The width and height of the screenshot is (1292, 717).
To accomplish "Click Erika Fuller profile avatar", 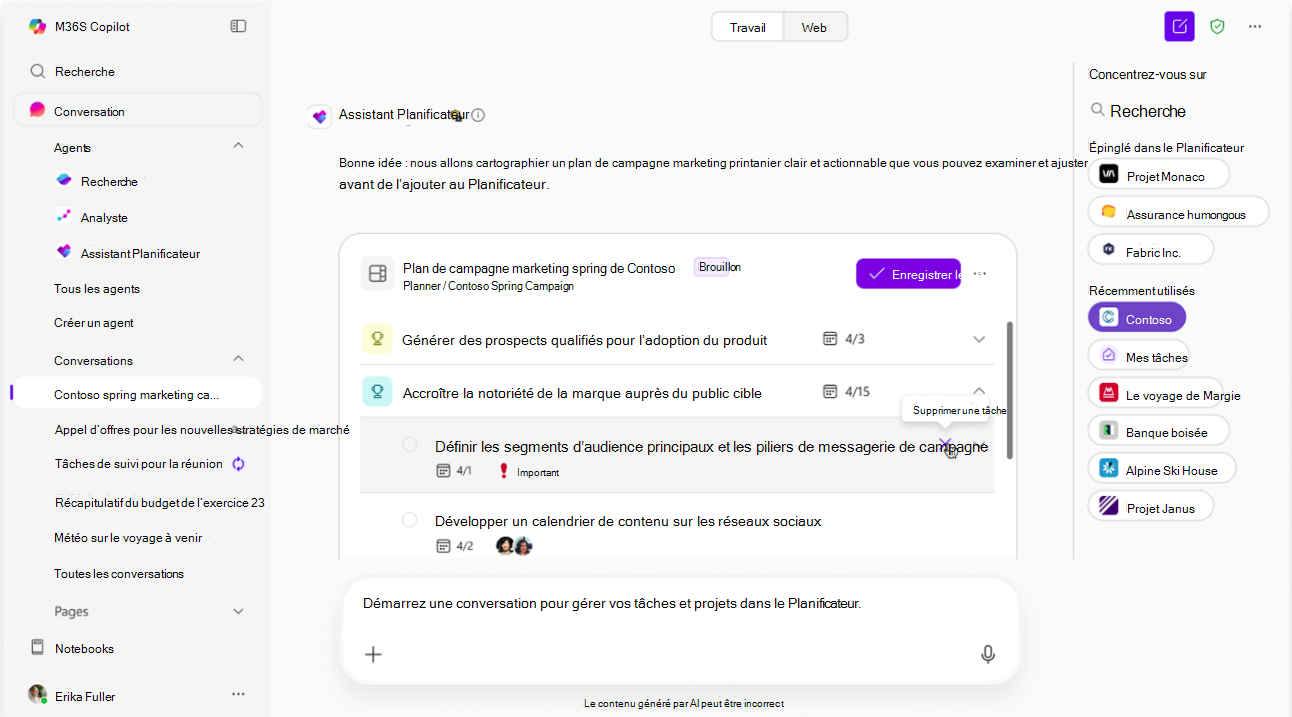I will [x=38, y=694].
